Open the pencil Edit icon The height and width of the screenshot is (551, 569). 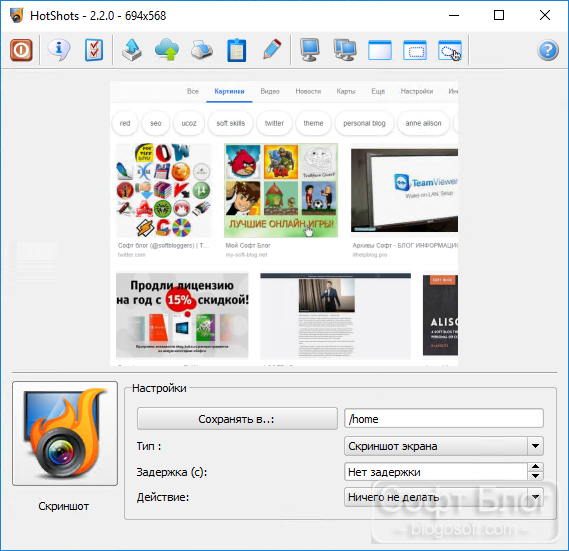(272, 49)
